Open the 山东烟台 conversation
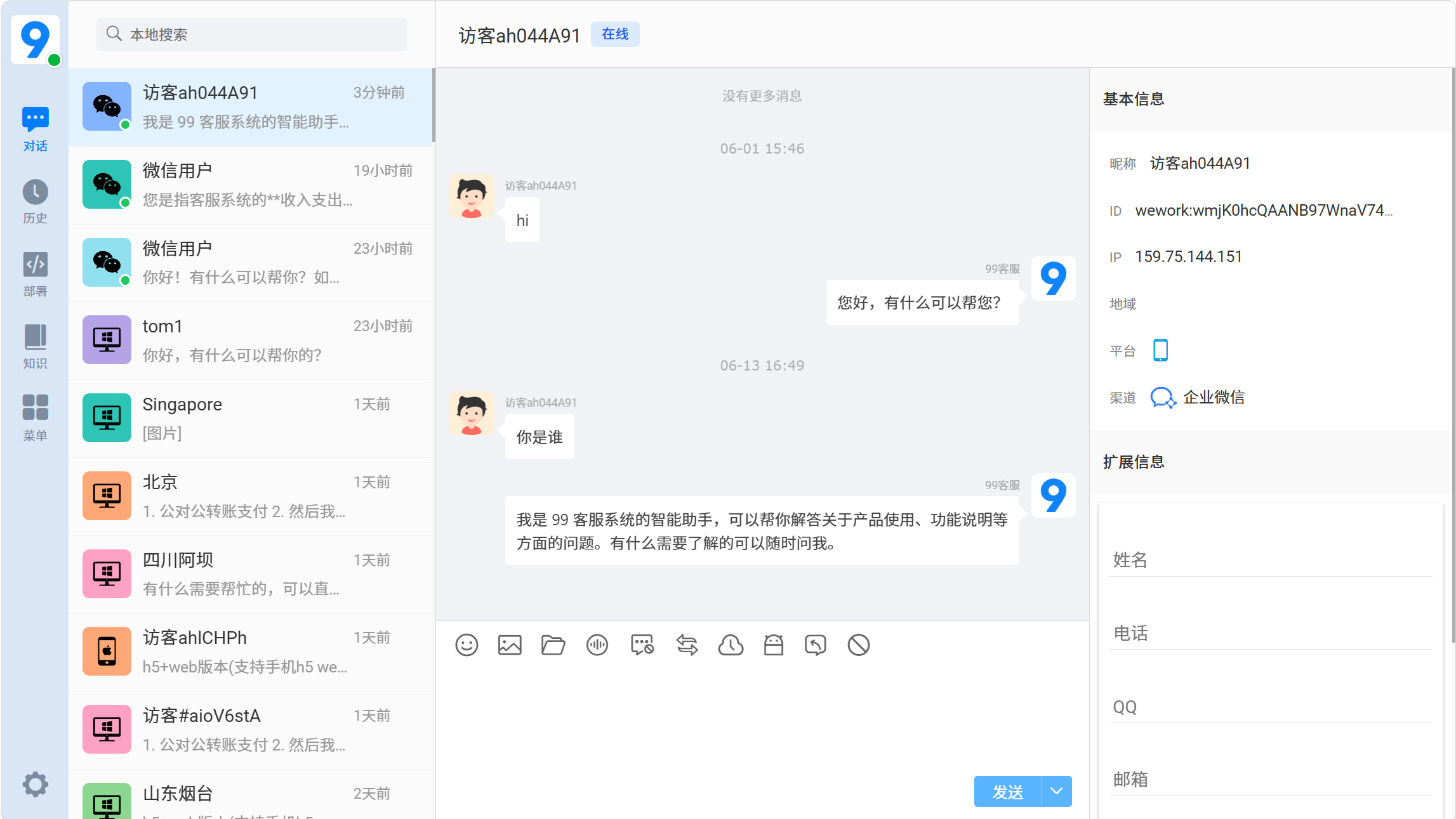 click(251, 794)
